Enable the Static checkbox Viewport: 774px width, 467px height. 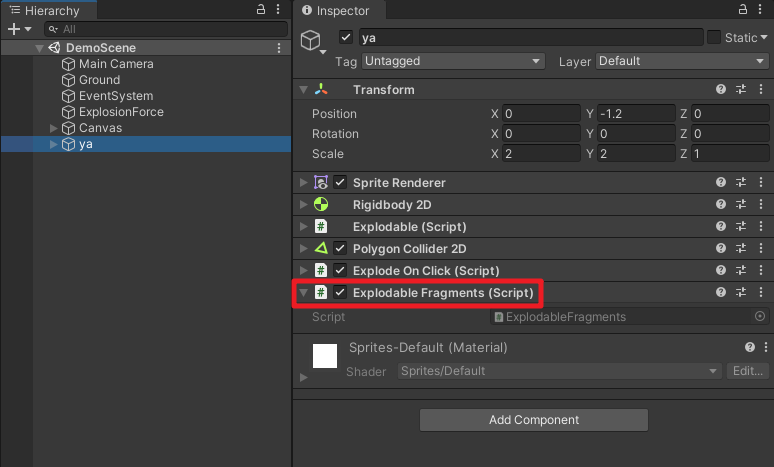(x=714, y=37)
